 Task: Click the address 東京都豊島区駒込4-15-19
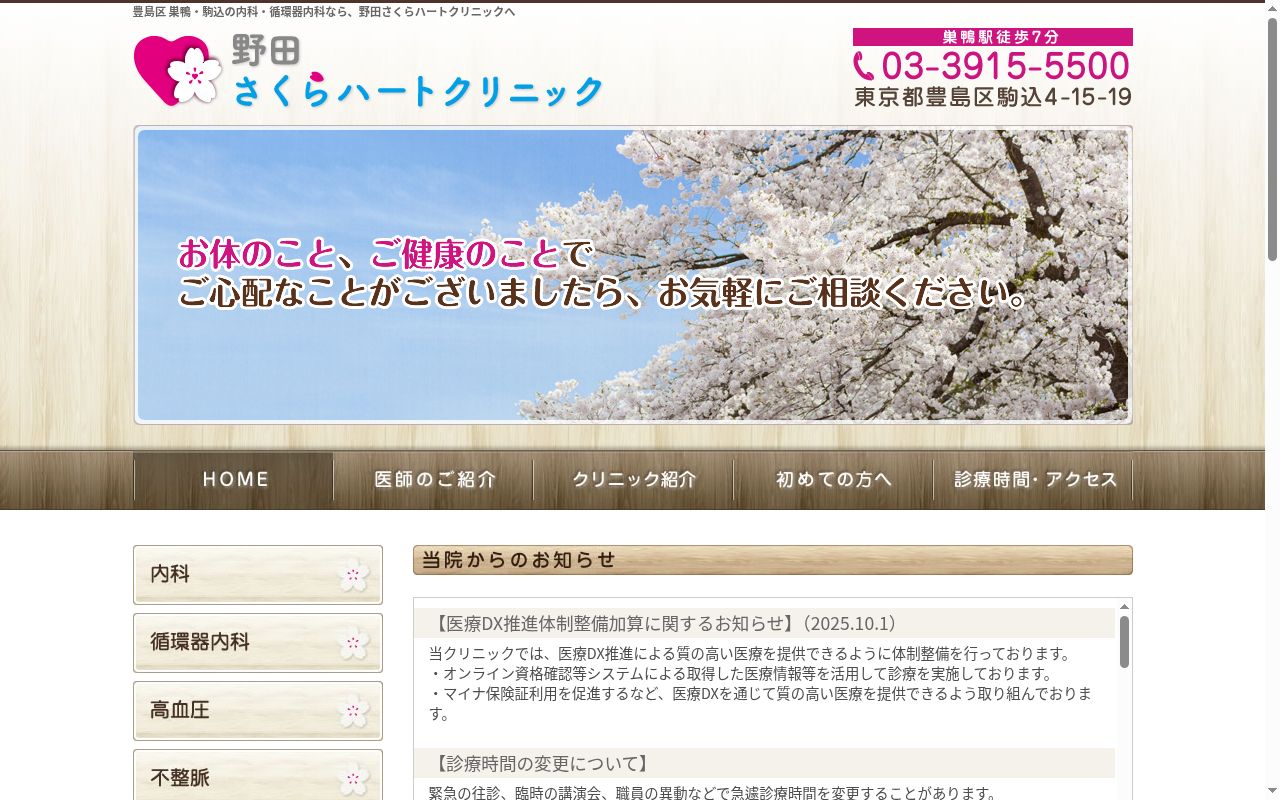click(x=993, y=97)
